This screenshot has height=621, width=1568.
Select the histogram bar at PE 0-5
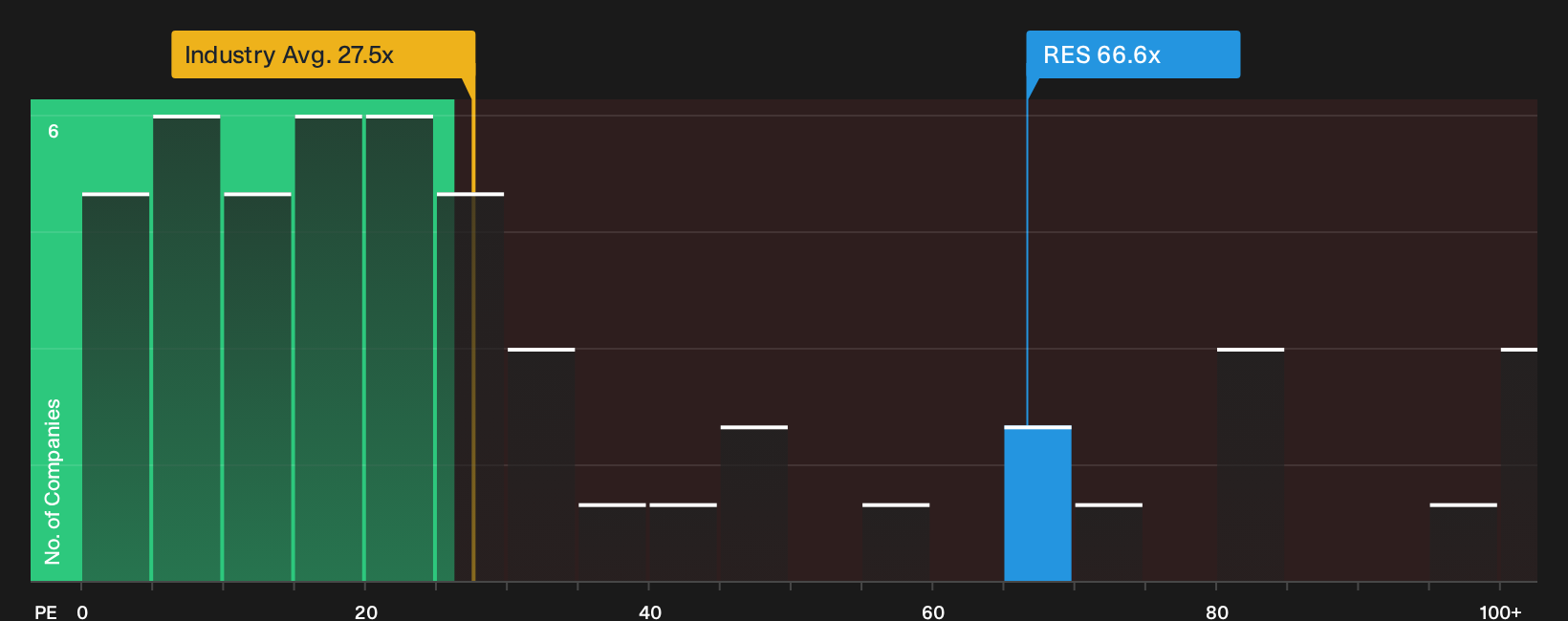click(x=116, y=387)
